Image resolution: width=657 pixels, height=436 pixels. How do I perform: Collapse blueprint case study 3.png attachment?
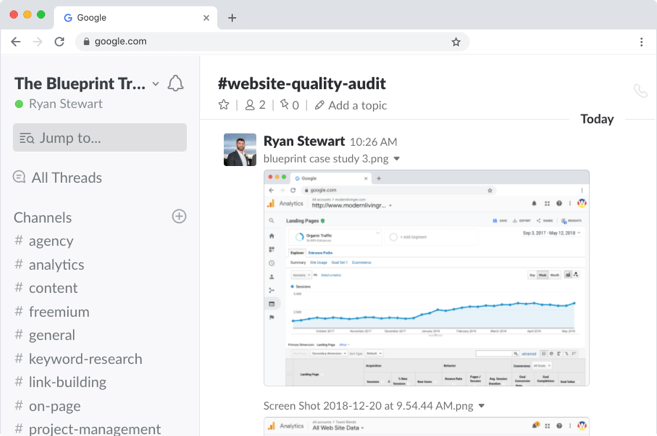pos(397,159)
